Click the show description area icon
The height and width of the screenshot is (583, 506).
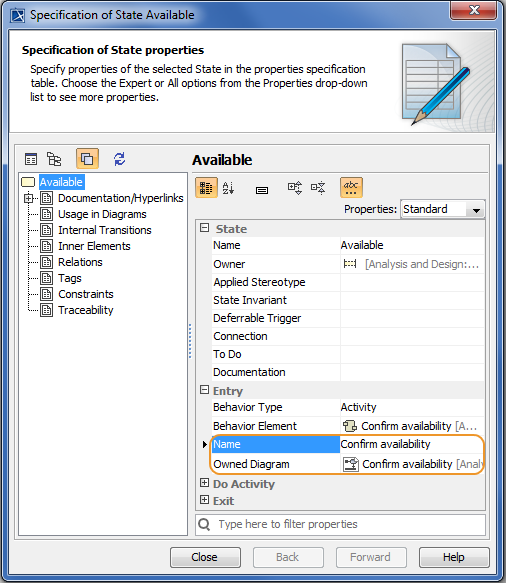pos(262,190)
